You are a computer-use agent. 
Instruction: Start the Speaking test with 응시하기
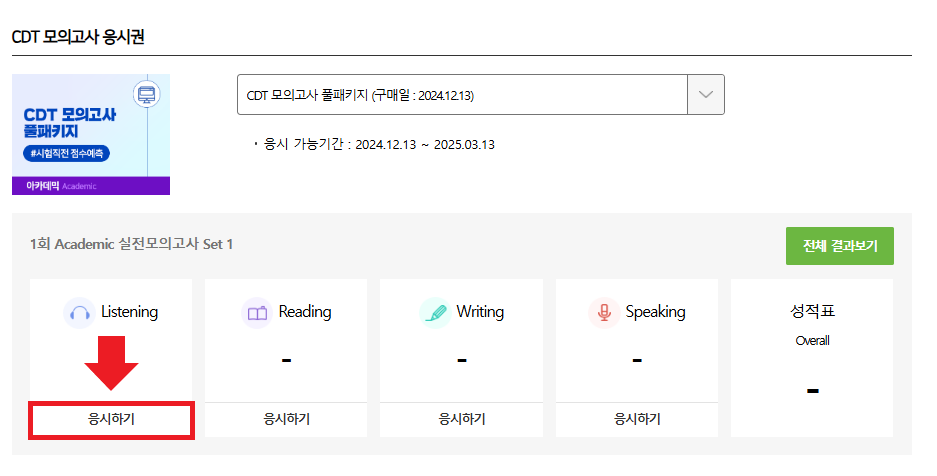click(637, 419)
